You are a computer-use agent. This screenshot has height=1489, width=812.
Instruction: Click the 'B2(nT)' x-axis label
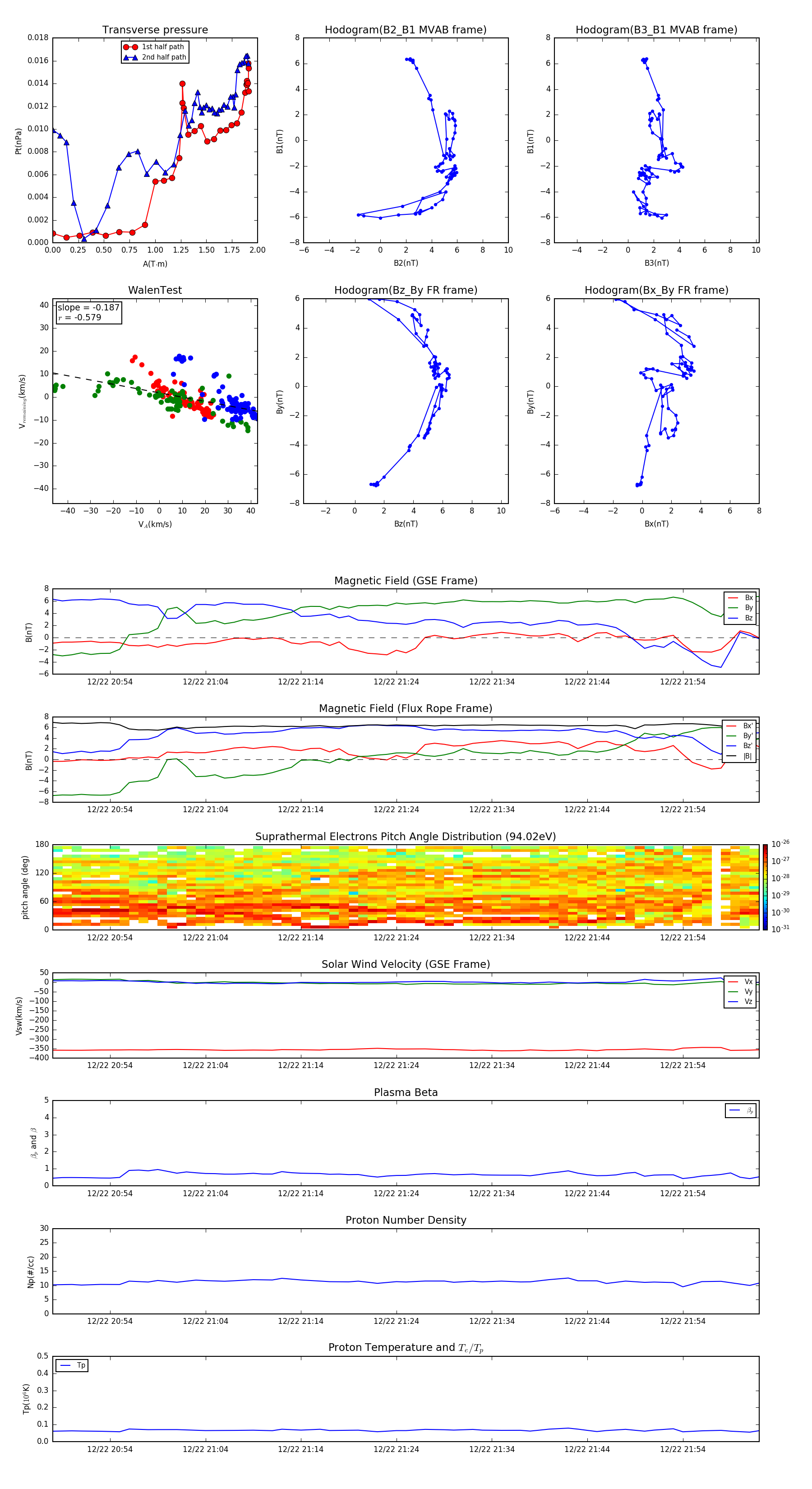(x=406, y=264)
